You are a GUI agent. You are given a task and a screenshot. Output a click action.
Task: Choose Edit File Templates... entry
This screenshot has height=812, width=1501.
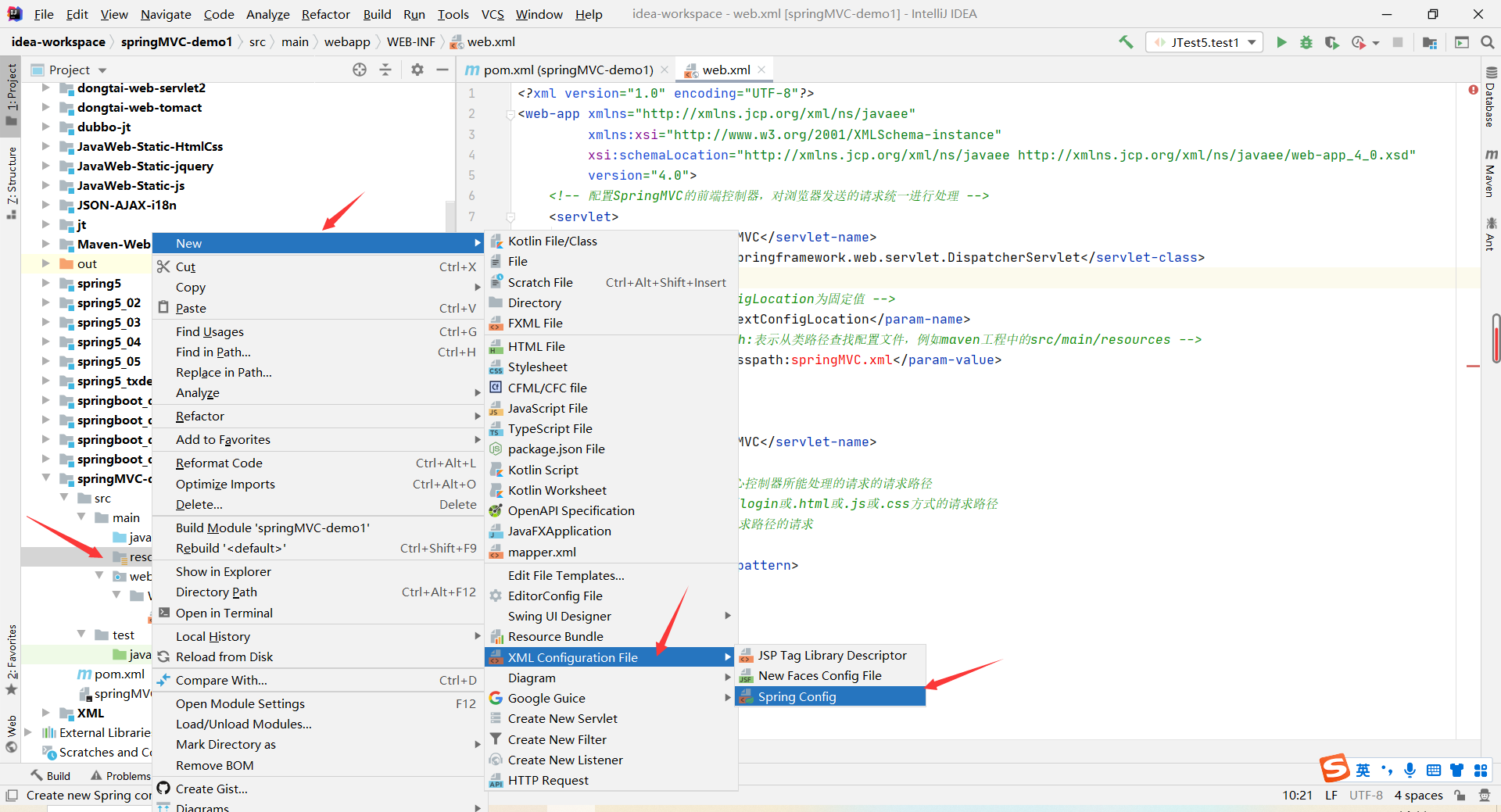(x=611, y=575)
